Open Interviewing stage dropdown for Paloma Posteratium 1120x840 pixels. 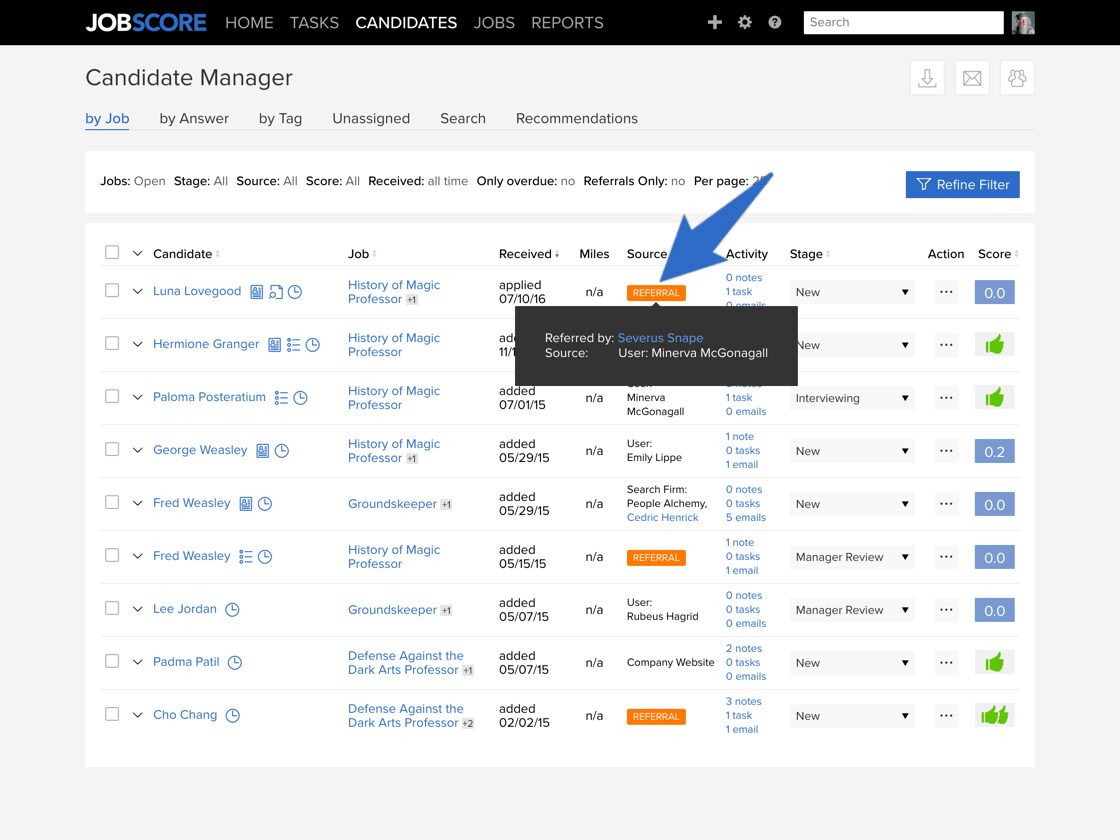coord(851,398)
